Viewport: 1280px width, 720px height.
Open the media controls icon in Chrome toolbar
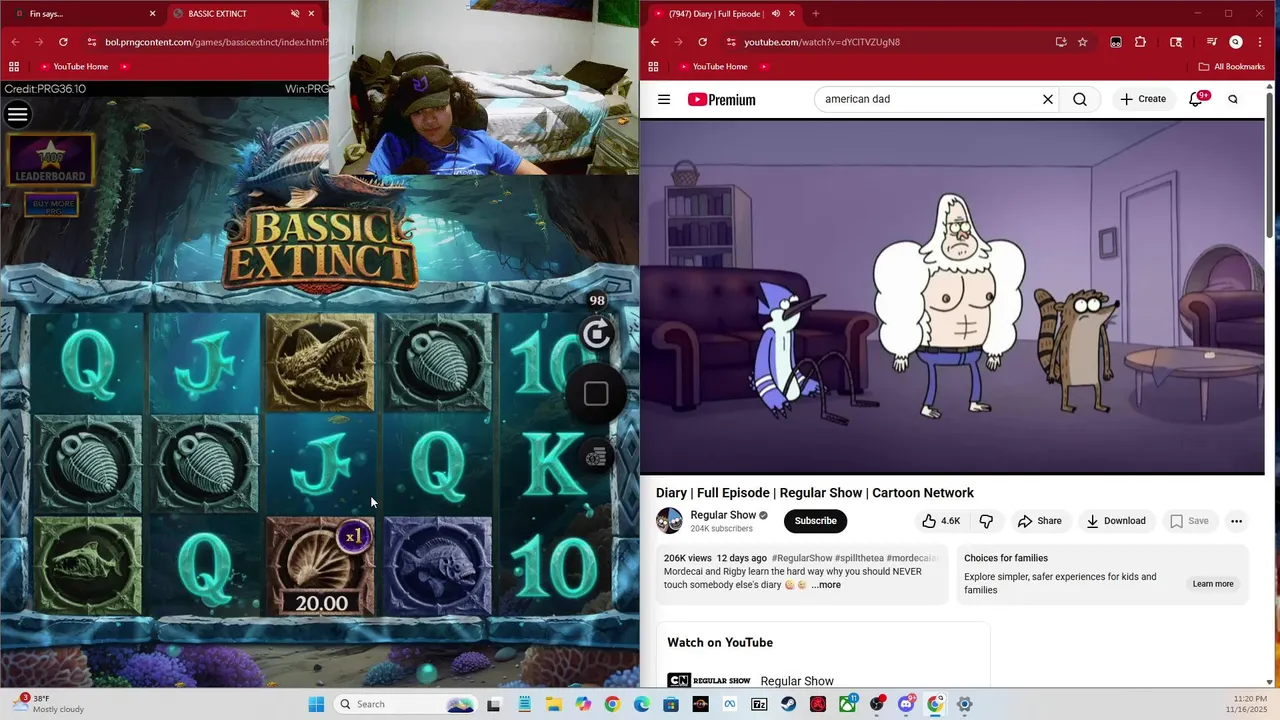coord(1212,42)
